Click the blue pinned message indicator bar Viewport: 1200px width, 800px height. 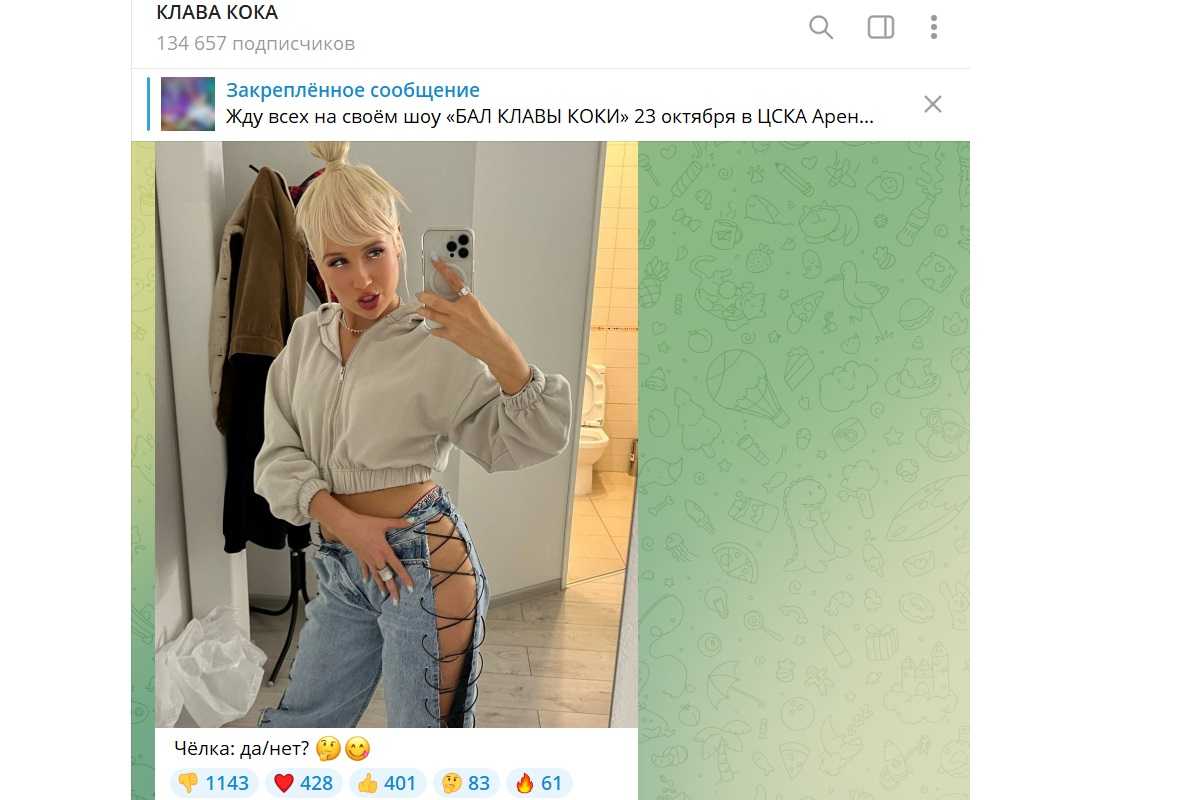pos(148,104)
